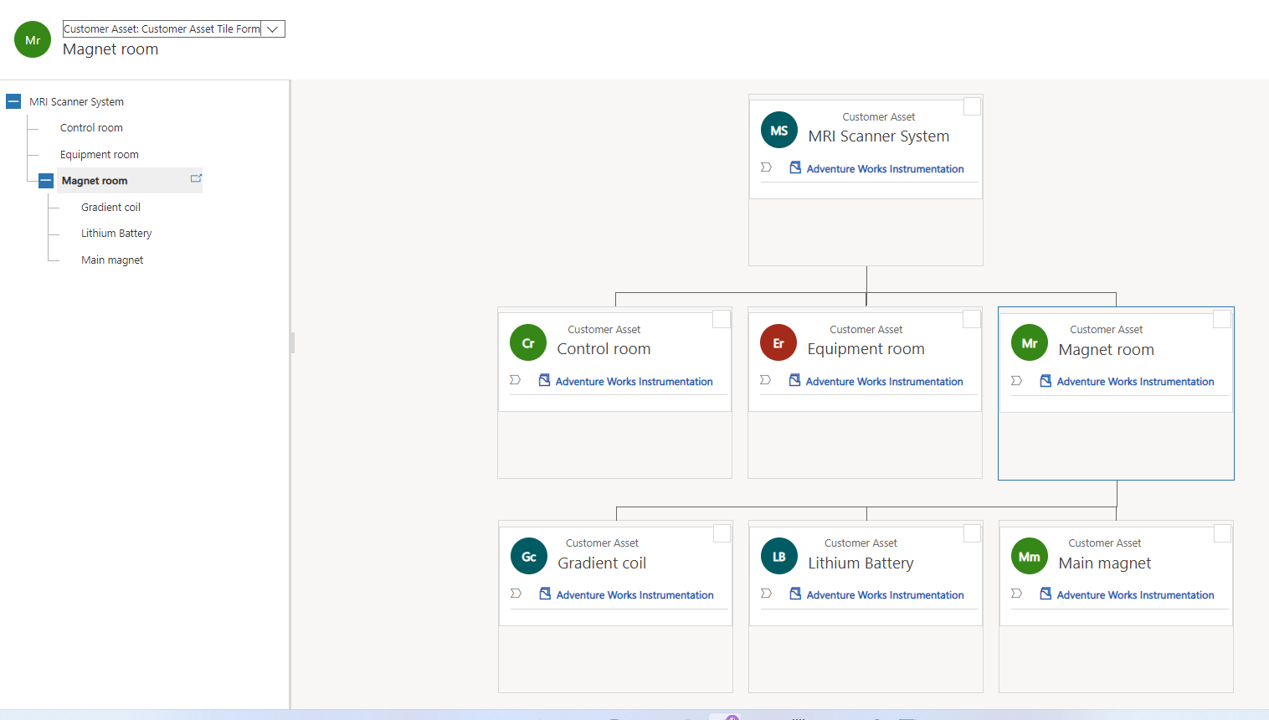This screenshot has width=1269, height=720.
Task: Click the Mr avatar in the header
Action: pos(32,40)
